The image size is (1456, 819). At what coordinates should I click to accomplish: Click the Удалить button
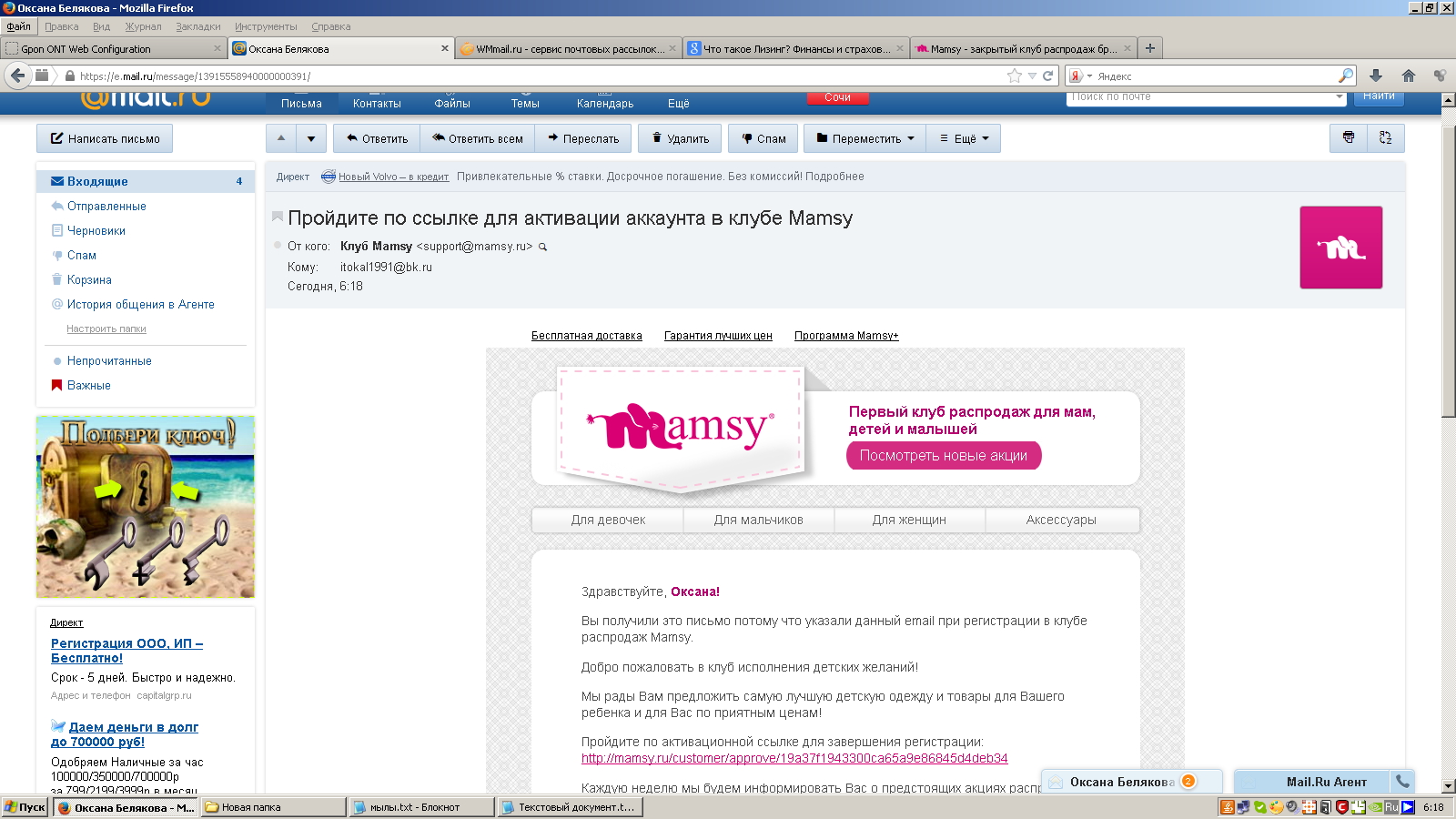point(681,138)
